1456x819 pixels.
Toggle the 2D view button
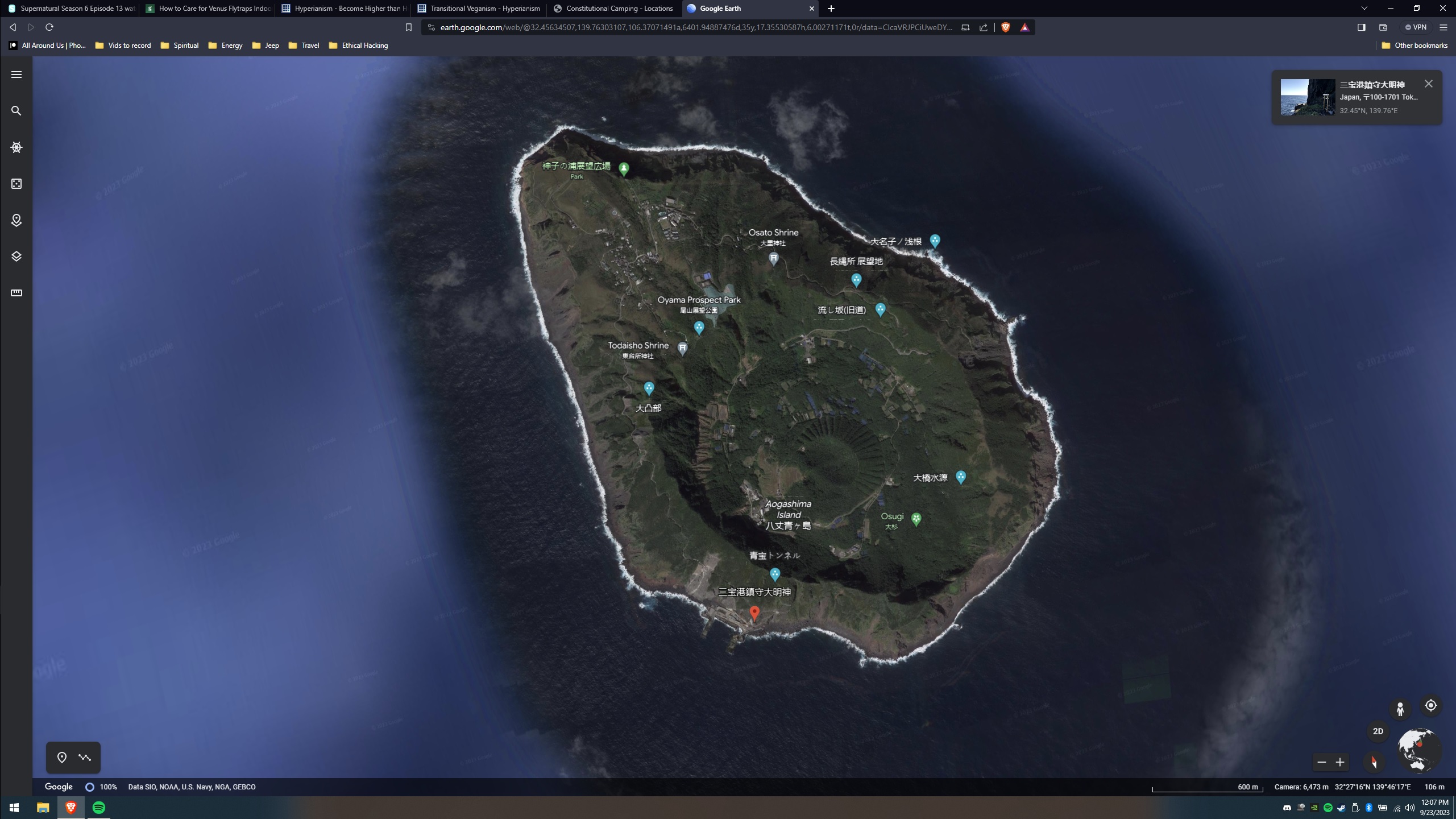(1378, 731)
